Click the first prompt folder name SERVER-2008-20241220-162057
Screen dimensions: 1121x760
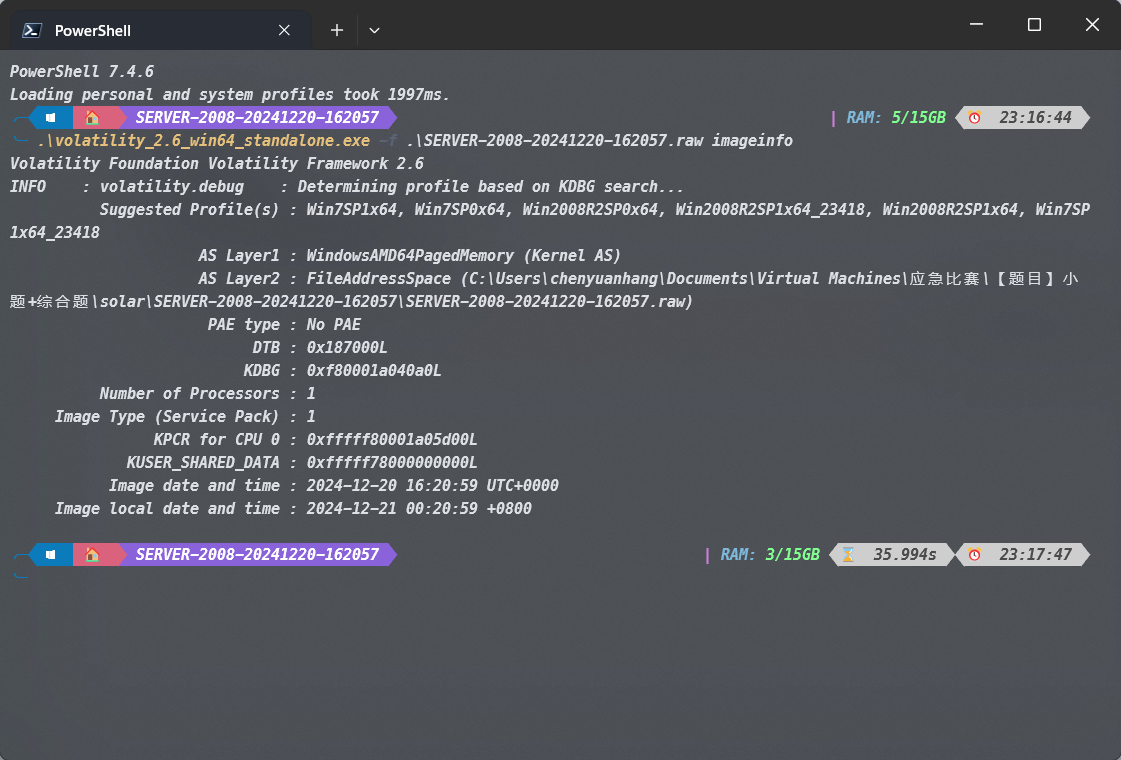[257, 117]
